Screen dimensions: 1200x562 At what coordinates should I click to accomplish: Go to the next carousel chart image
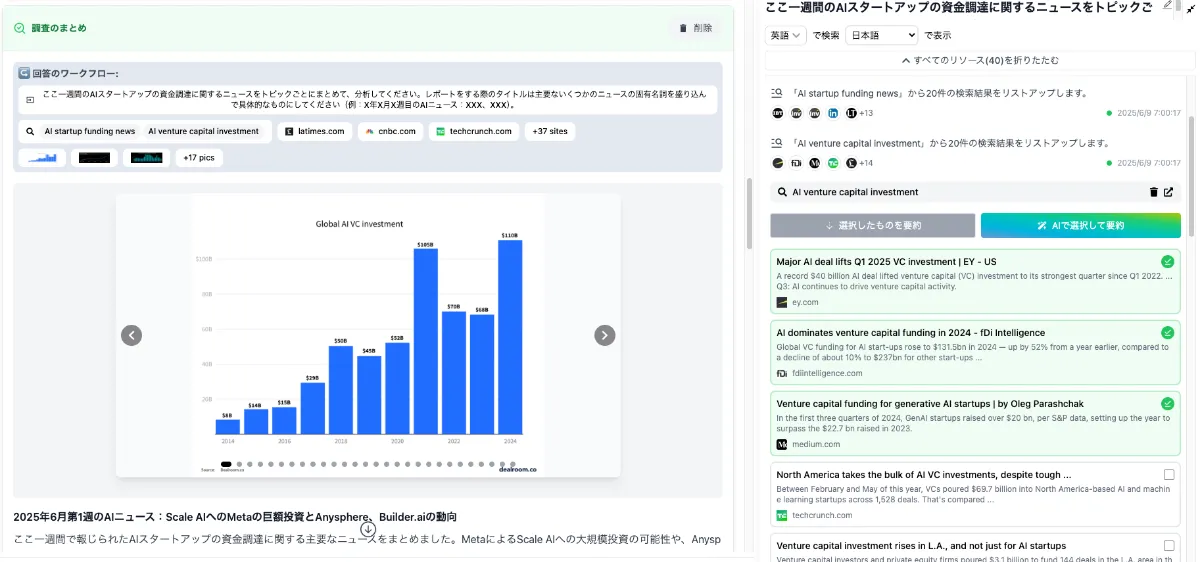point(604,336)
